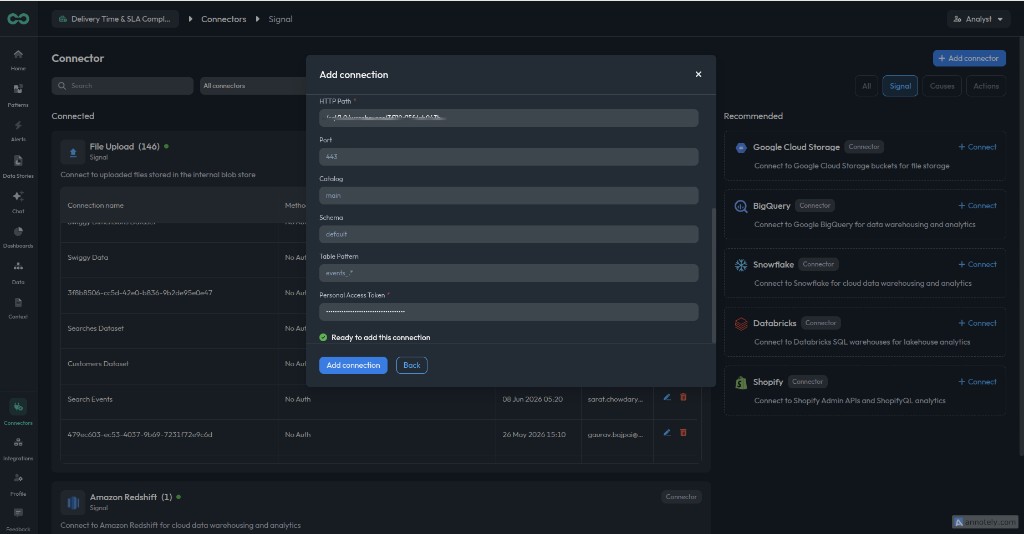
Task: Open the Analyst role dropdown
Action: coord(977,19)
